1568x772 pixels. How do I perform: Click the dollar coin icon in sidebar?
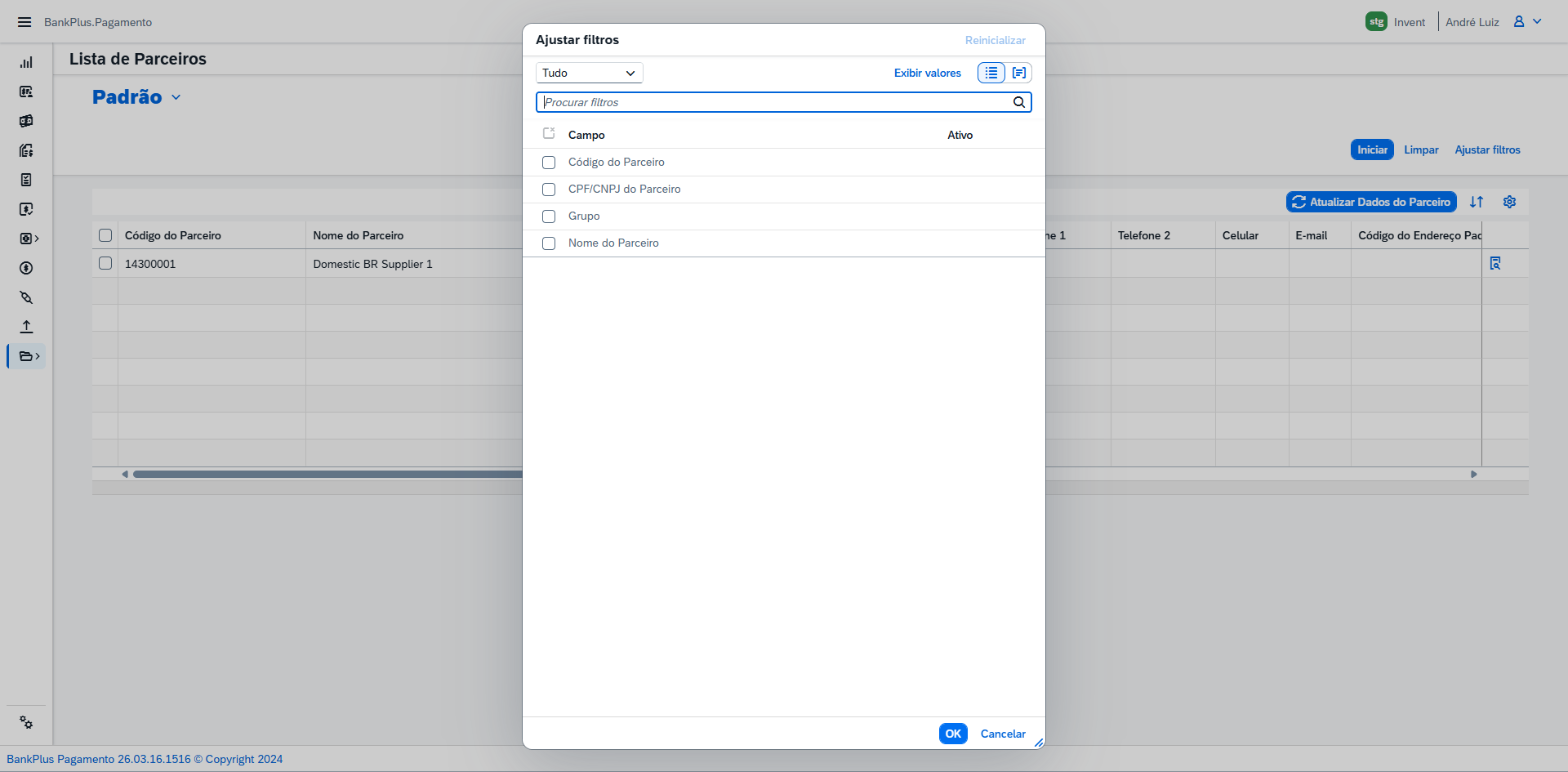26,268
